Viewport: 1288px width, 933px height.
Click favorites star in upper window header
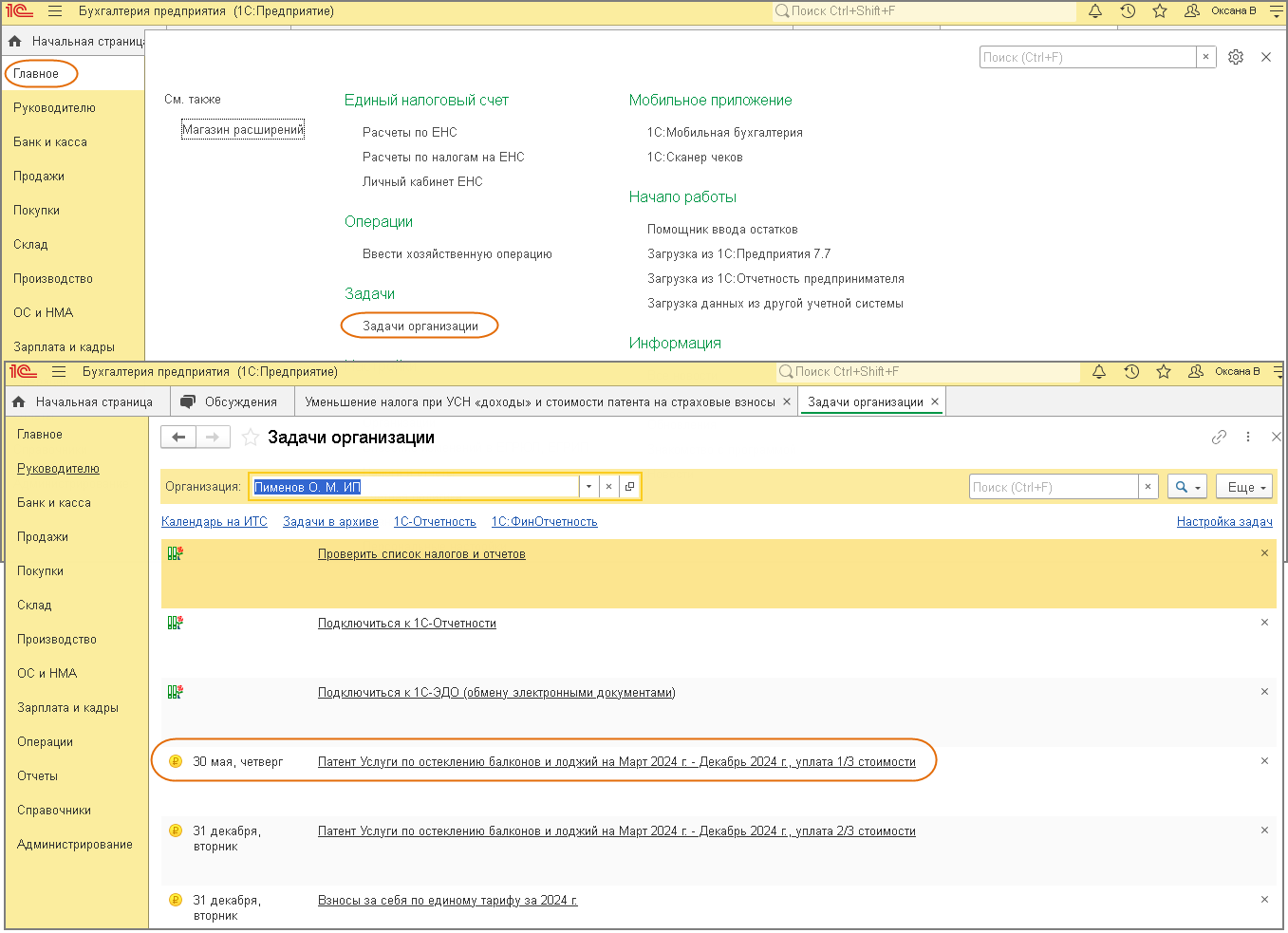1160,11
